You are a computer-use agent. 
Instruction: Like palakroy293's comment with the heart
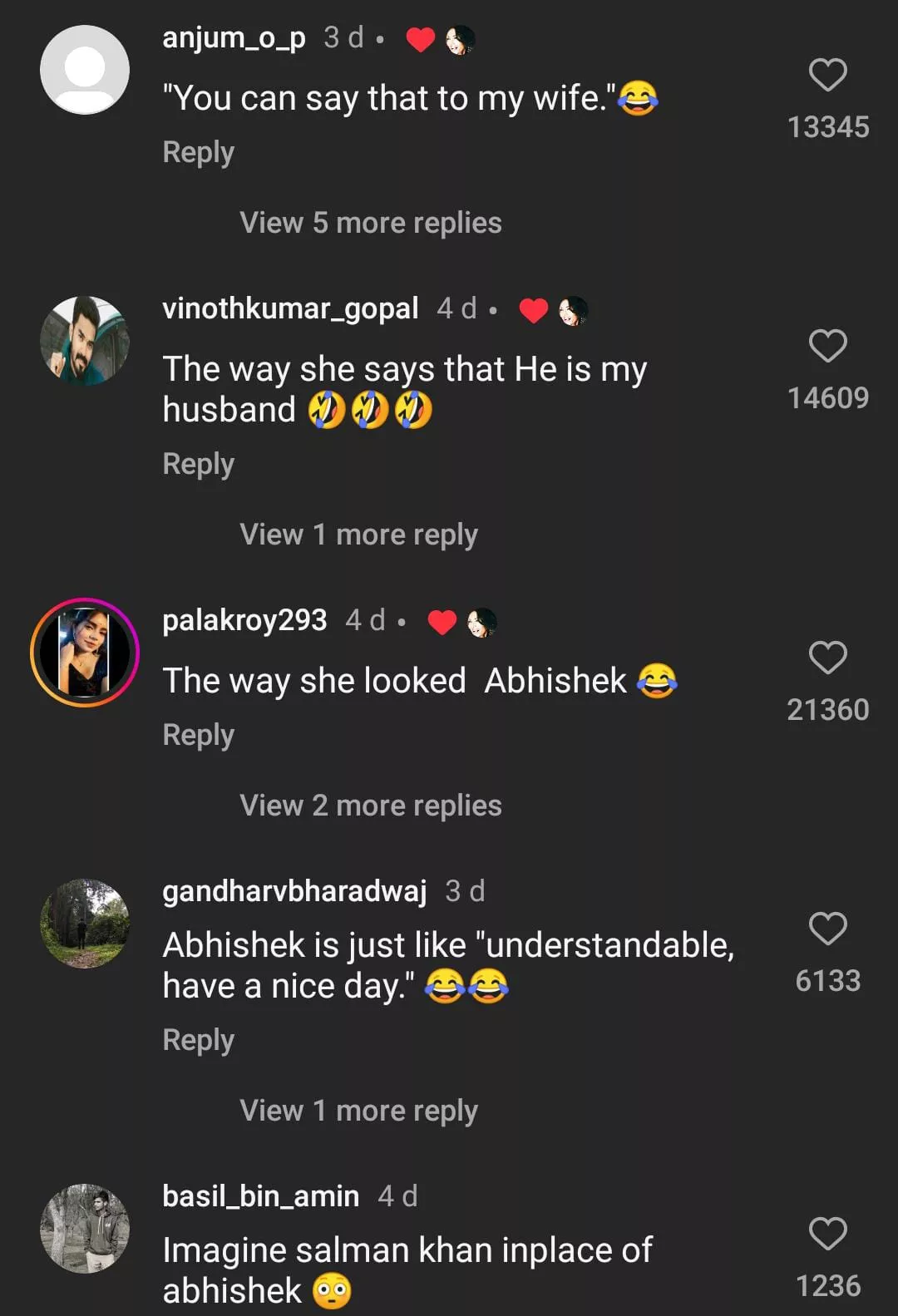click(827, 658)
